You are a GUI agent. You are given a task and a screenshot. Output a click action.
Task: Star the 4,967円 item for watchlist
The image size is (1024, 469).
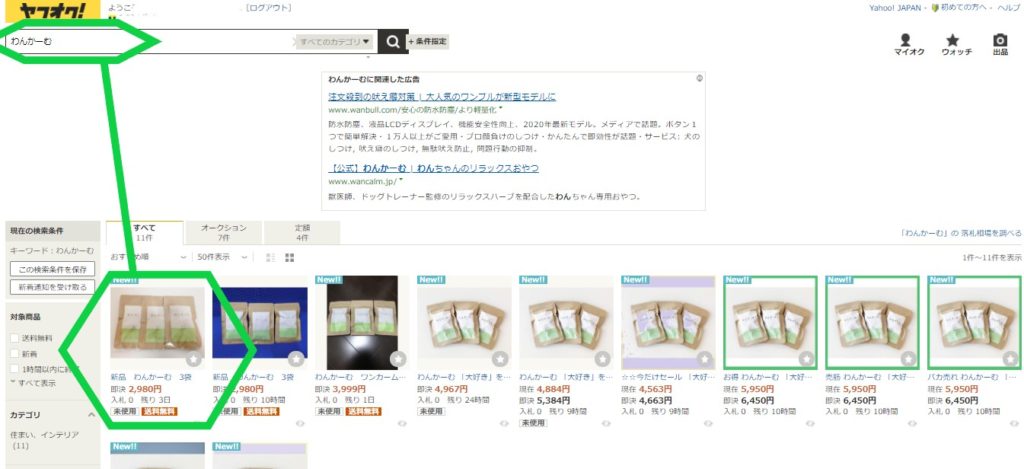(500, 359)
